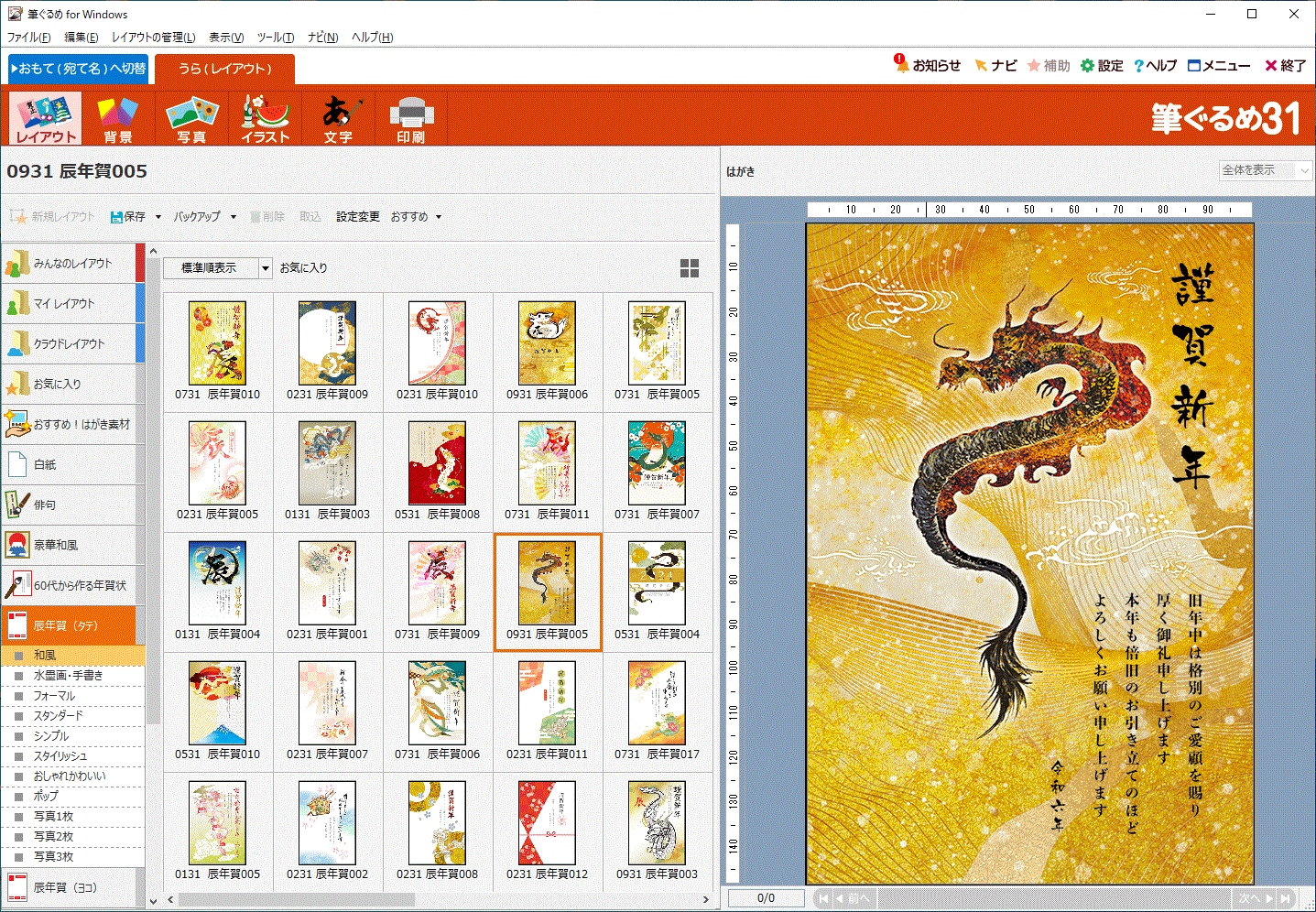
Task: Open レイアウトの管理 menu
Action: coord(153,38)
